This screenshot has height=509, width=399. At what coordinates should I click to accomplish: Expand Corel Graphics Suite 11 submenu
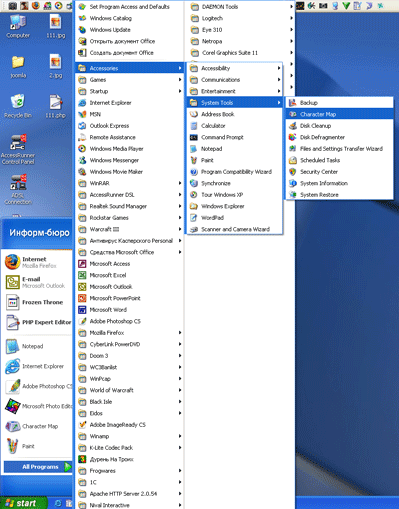pyautogui.click(x=242, y=53)
